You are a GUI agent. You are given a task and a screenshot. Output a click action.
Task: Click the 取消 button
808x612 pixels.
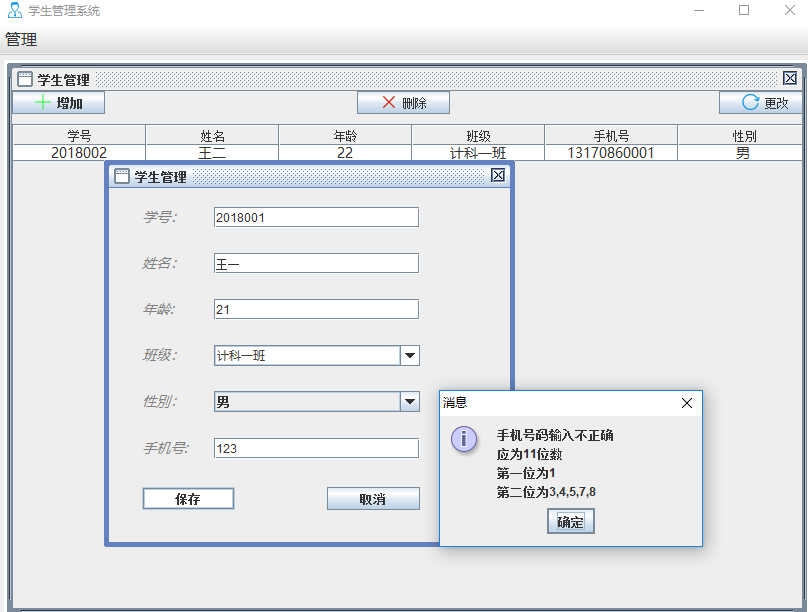click(373, 499)
